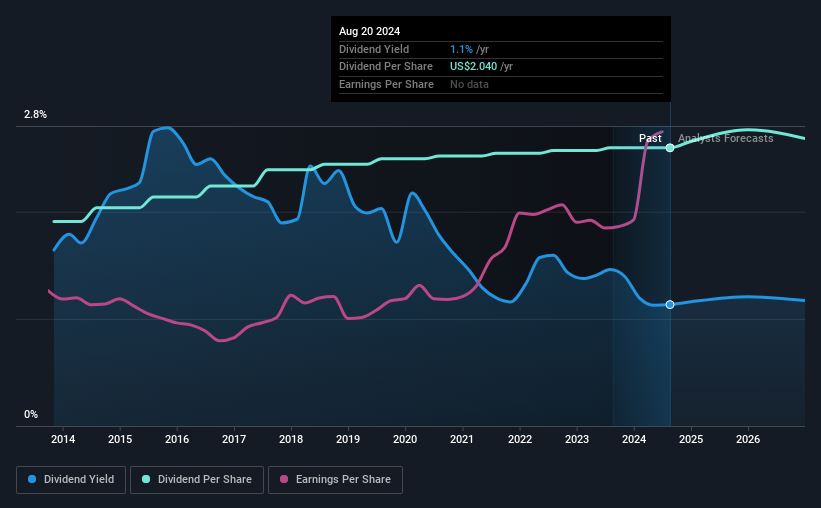Click the 0% y-axis label
The width and height of the screenshot is (821, 508).
pos(31,414)
